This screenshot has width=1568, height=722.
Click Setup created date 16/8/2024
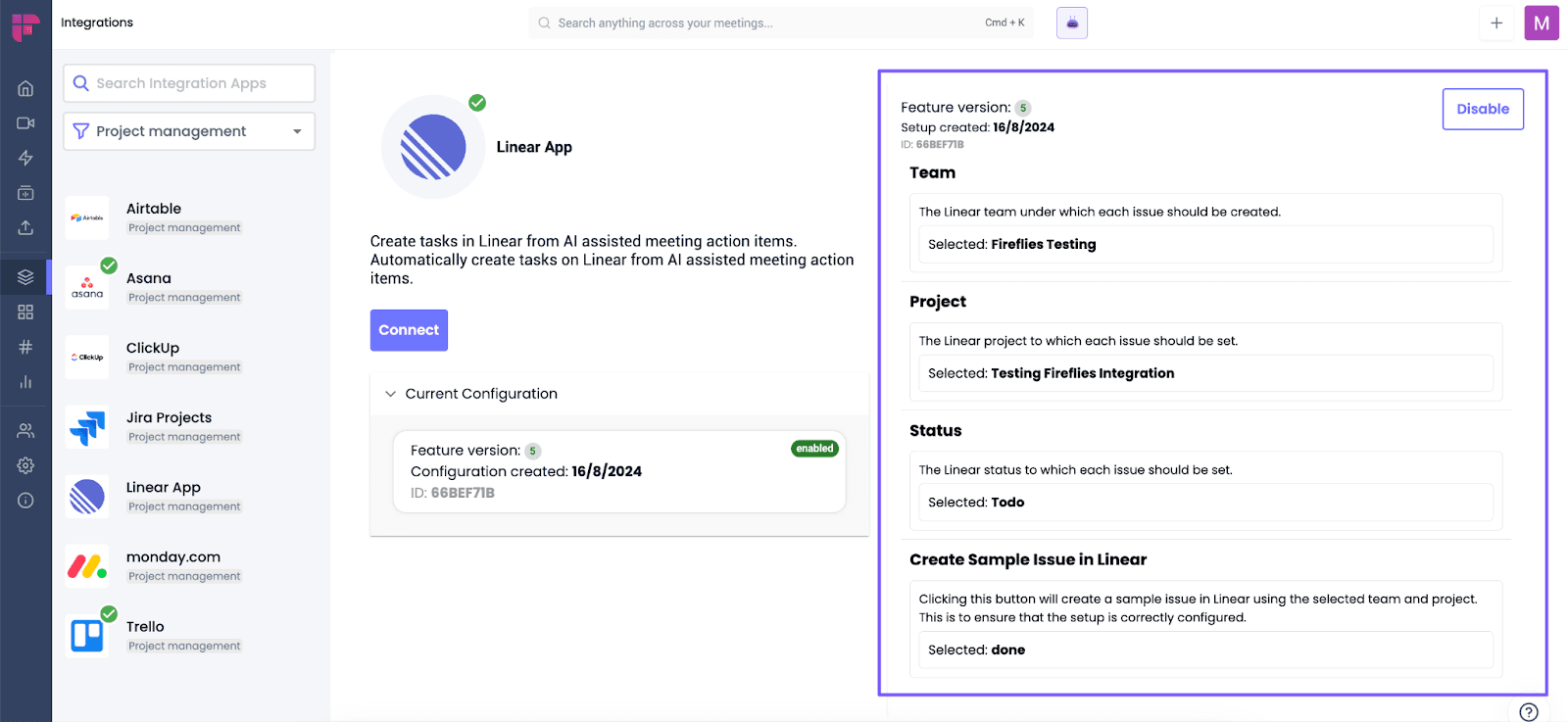(1023, 127)
